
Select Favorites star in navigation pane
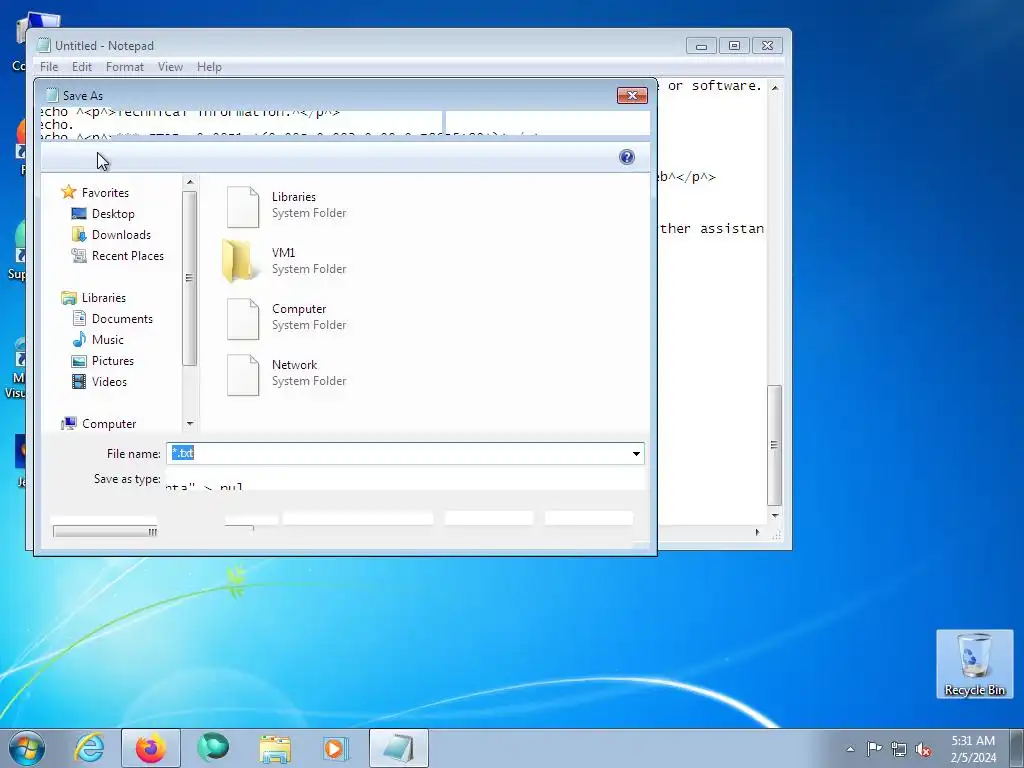[69, 192]
